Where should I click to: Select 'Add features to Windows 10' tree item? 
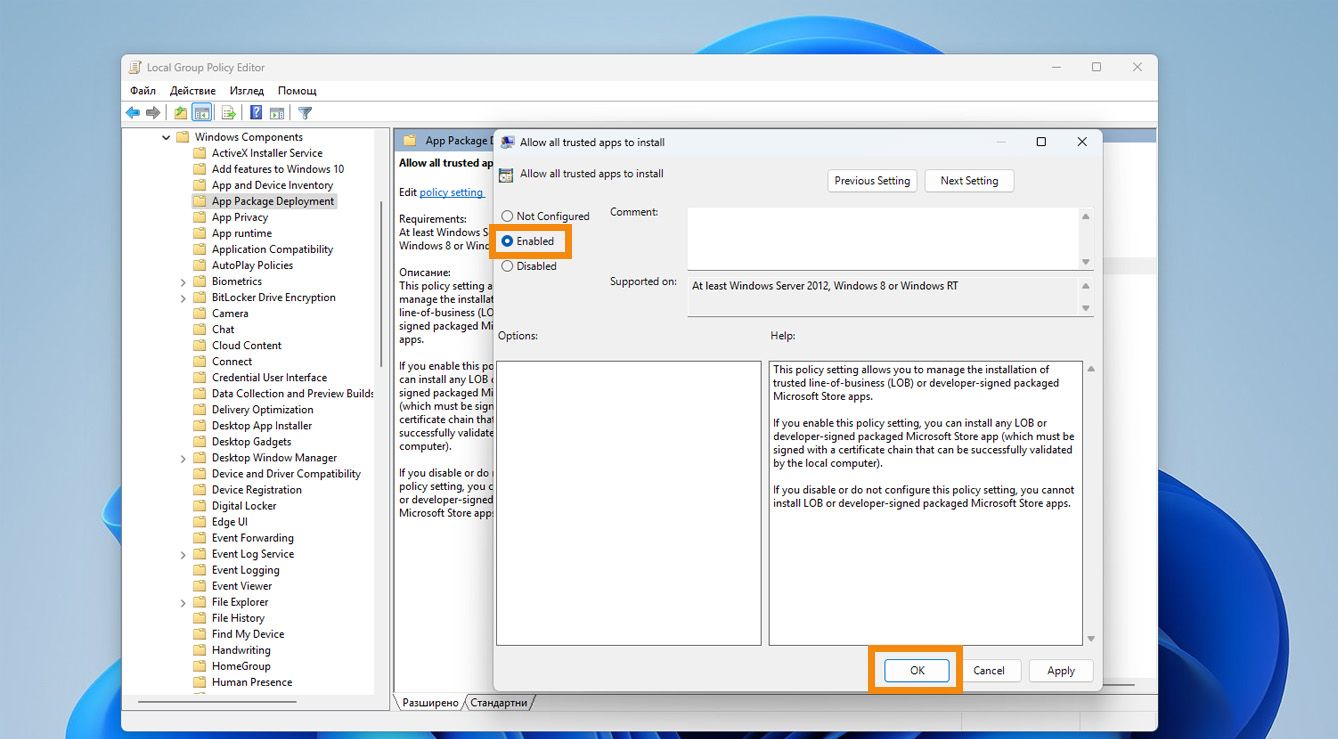tap(278, 169)
